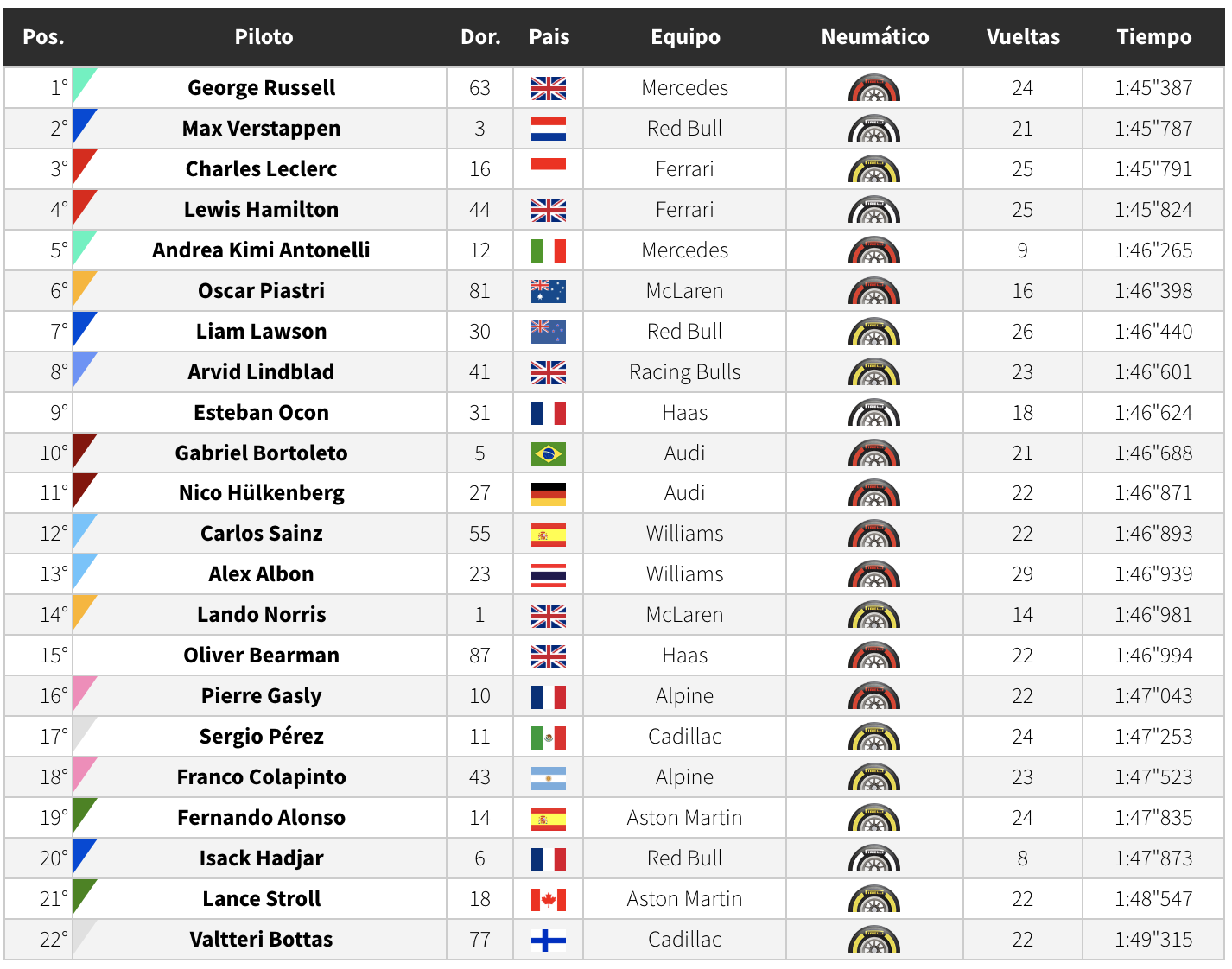Click the pink Alpine color marker beside Pierre Gasly
The image size is (1232, 969).
[84, 693]
